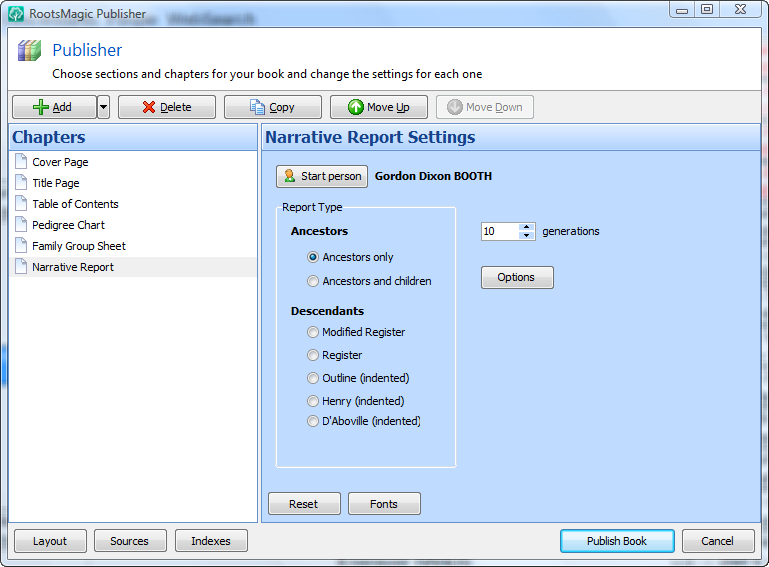Click the RootsMagic title bar logo icon
This screenshot has height=567, width=769.
[16, 14]
